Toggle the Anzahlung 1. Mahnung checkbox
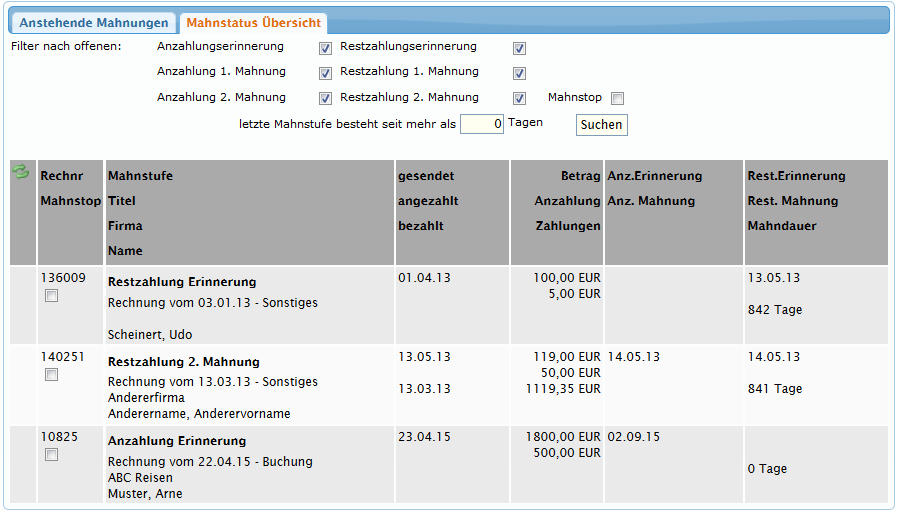 (325, 73)
